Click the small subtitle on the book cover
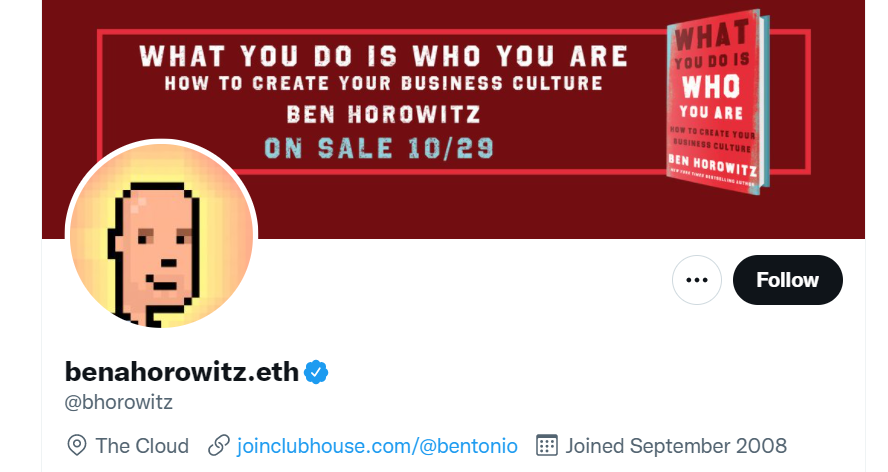Image resolution: width=888 pixels, height=472 pixels. pos(712,141)
